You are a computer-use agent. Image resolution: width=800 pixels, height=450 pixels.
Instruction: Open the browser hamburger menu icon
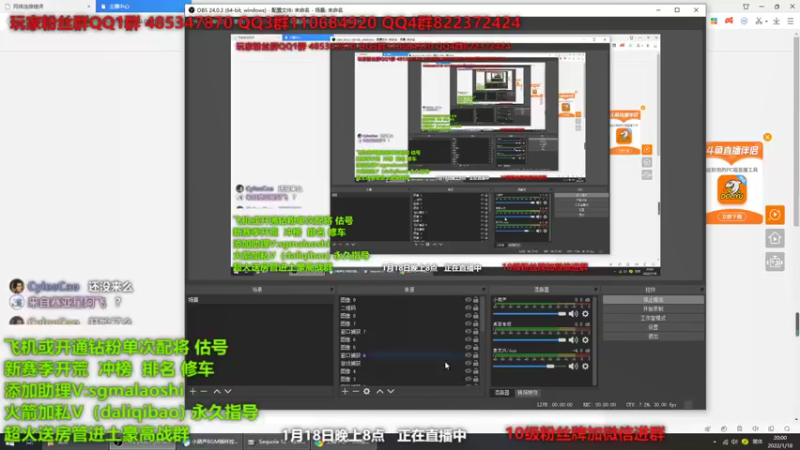(790, 21)
